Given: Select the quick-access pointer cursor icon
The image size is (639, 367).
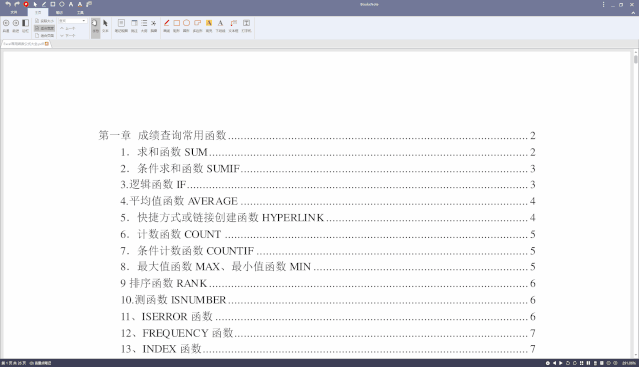Looking at the screenshot, I should click(x=35, y=4).
